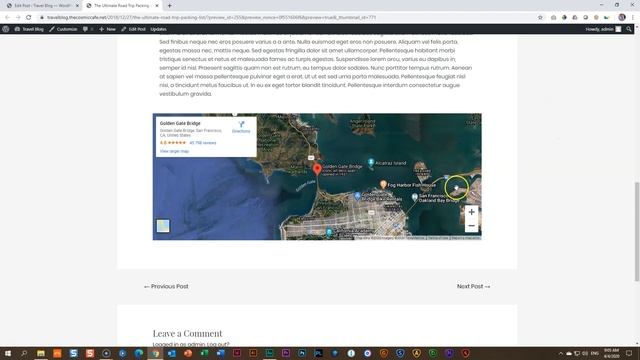Bookmark this page with the star icon
Screen dimensions: 640x360
540,18
